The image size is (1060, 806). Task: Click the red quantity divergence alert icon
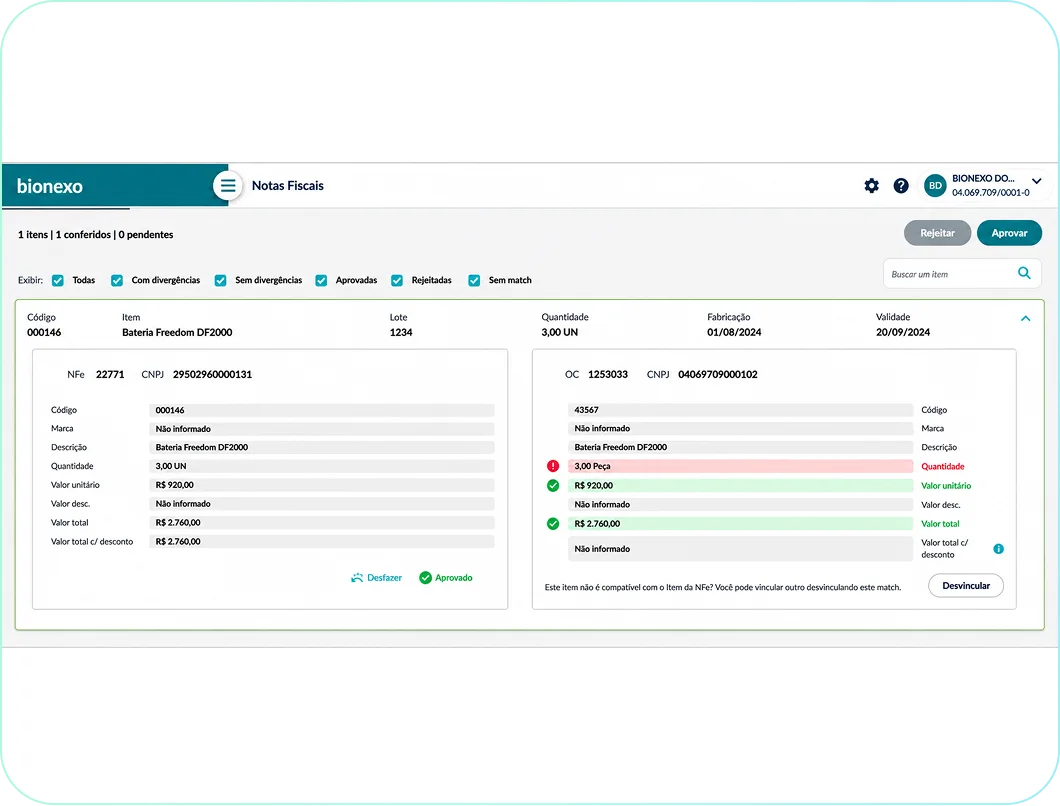tap(553, 466)
